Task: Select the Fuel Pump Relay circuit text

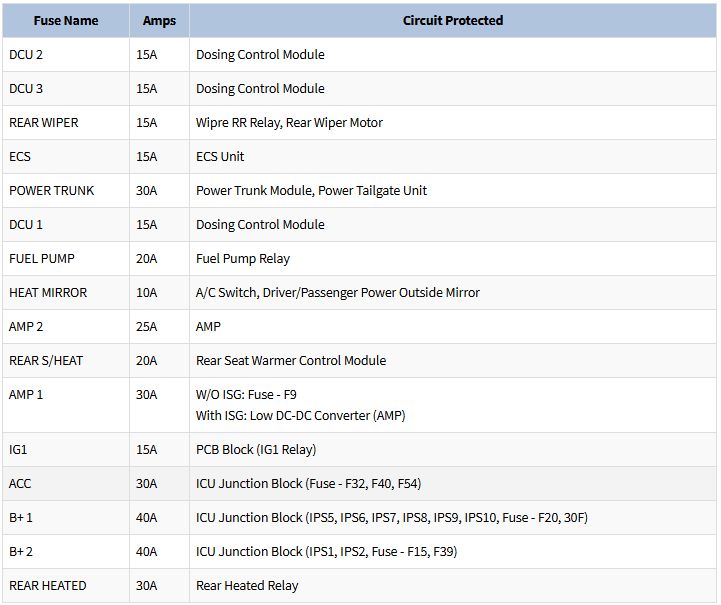Action: tap(243, 259)
